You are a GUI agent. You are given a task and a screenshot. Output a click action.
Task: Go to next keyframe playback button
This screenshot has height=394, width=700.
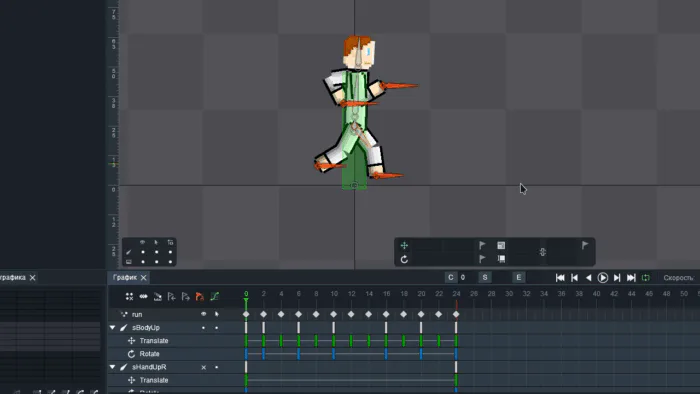(x=617, y=278)
